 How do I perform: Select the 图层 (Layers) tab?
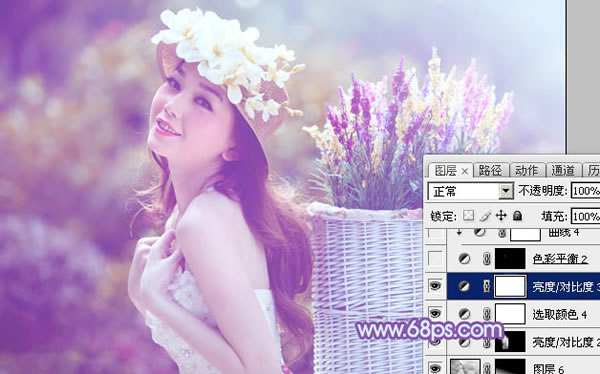click(x=445, y=170)
